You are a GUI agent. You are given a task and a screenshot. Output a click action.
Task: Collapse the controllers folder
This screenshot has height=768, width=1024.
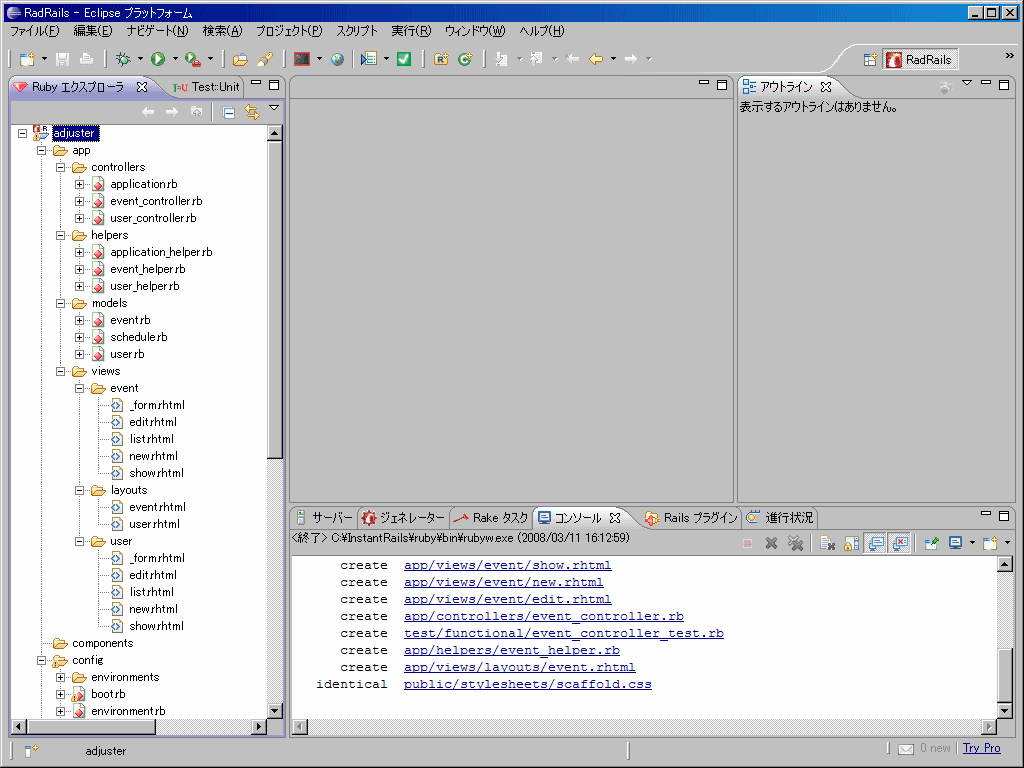point(60,167)
